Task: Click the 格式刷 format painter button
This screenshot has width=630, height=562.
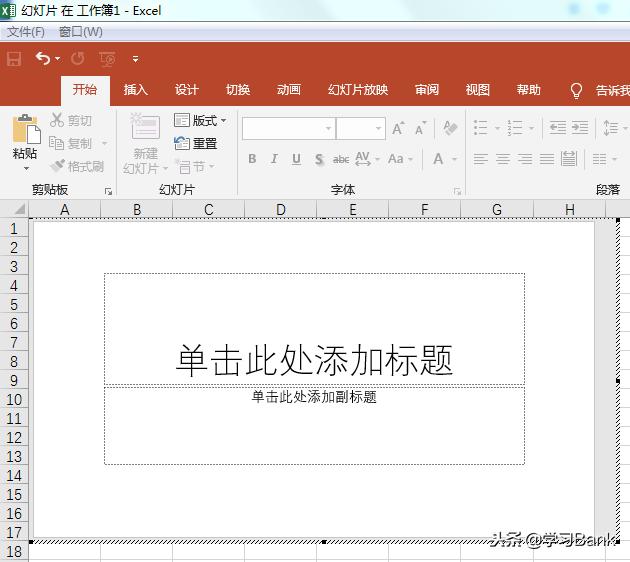Action: click(77, 166)
